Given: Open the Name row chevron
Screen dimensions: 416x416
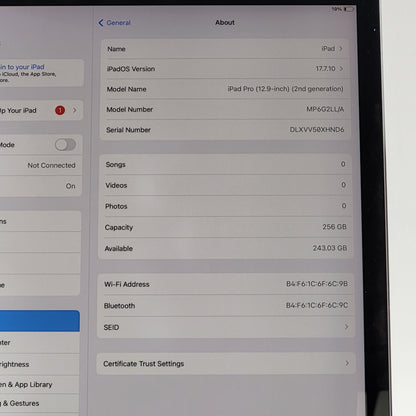Looking at the screenshot, I should (x=341, y=49).
